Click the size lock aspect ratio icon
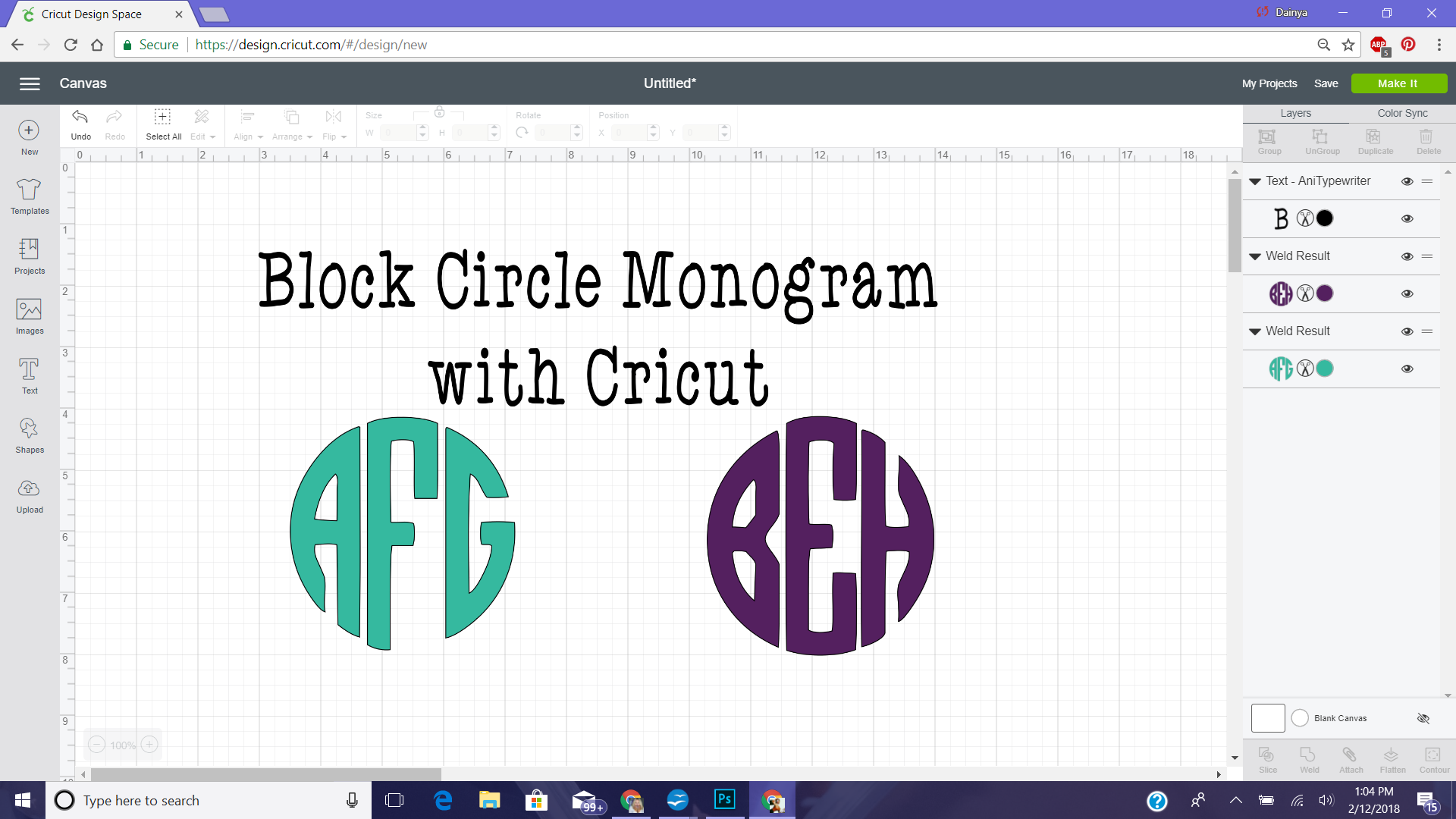1456x819 pixels. pyautogui.click(x=439, y=112)
